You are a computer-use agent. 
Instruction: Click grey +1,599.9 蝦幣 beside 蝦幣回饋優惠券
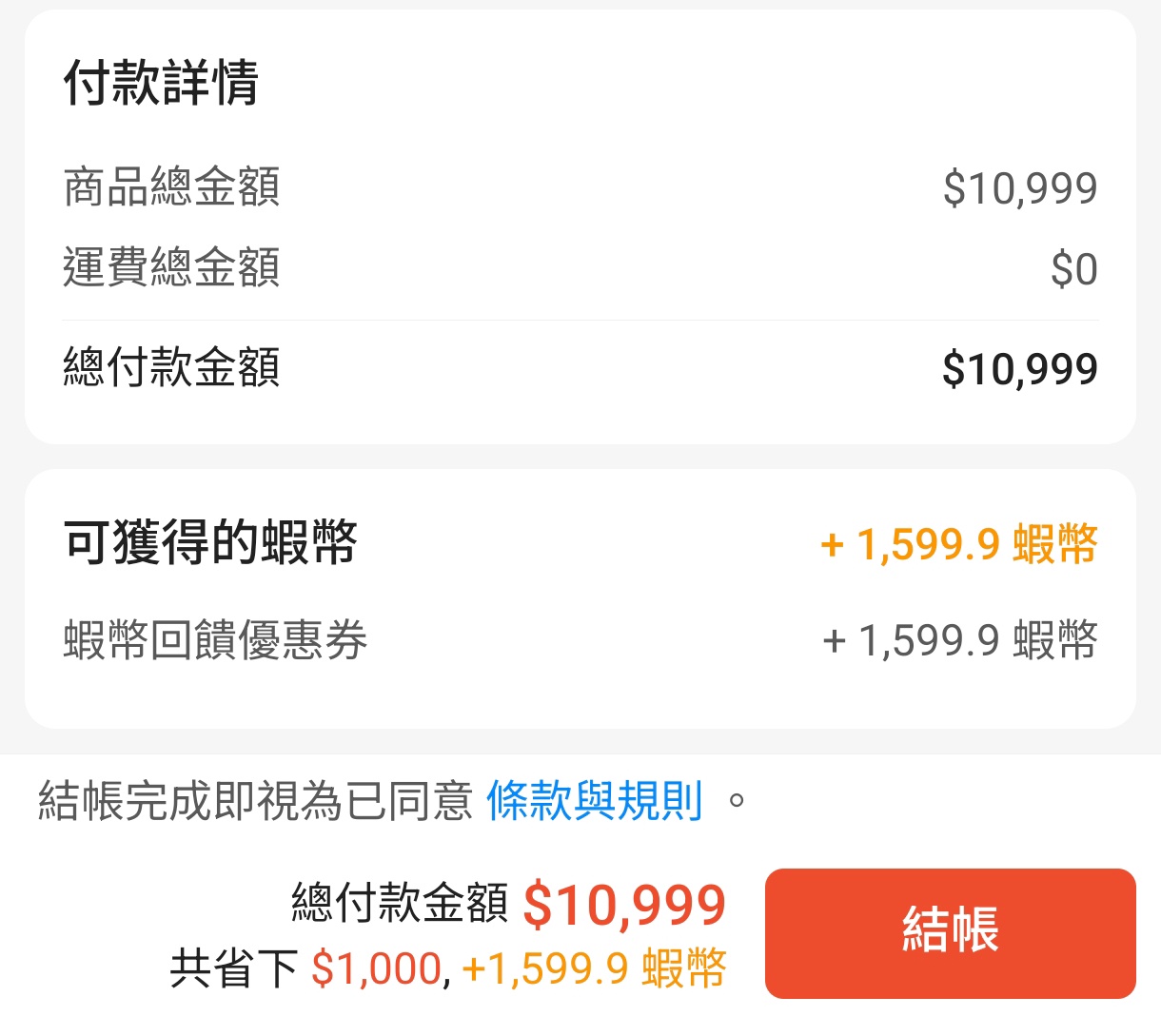959,640
